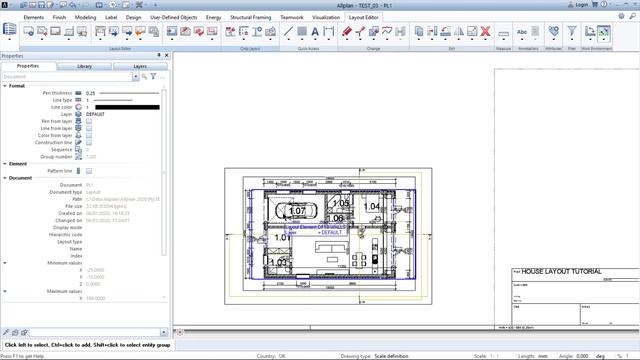Open the Elements ribbon tab
640x360 pixels.
[33, 18]
